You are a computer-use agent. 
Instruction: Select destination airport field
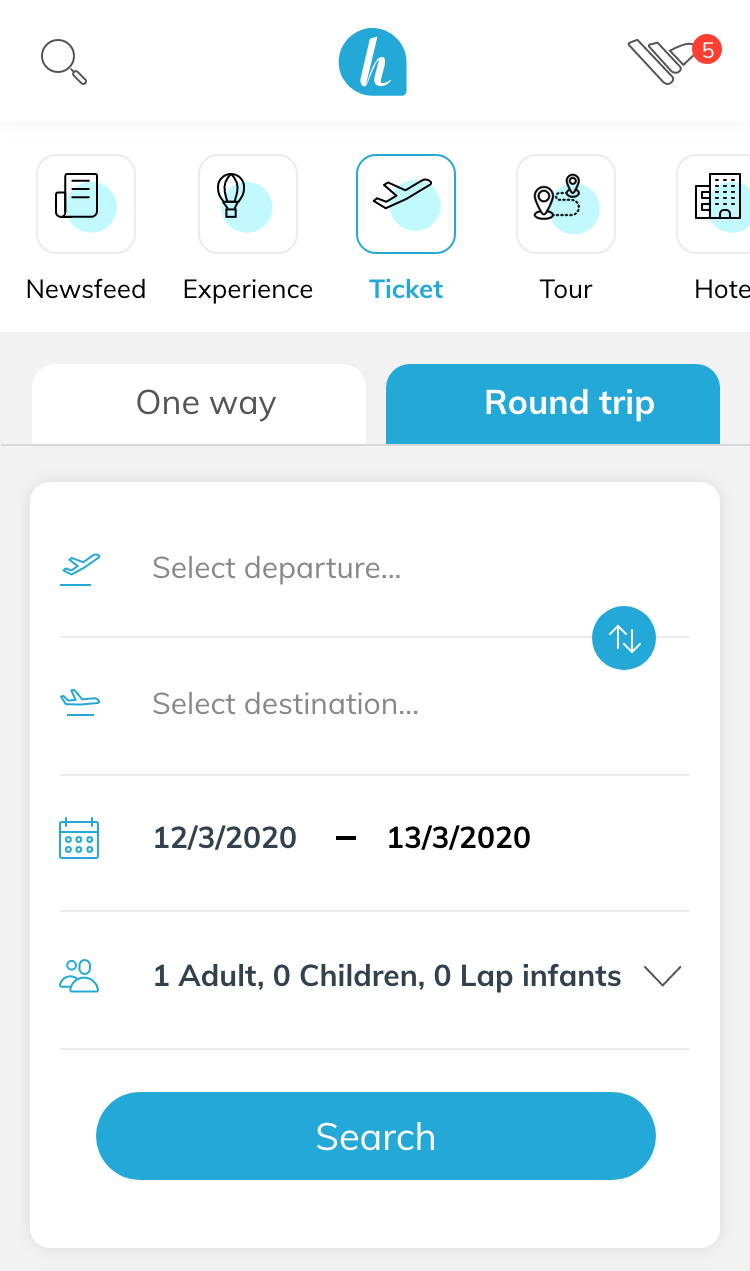(x=375, y=704)
